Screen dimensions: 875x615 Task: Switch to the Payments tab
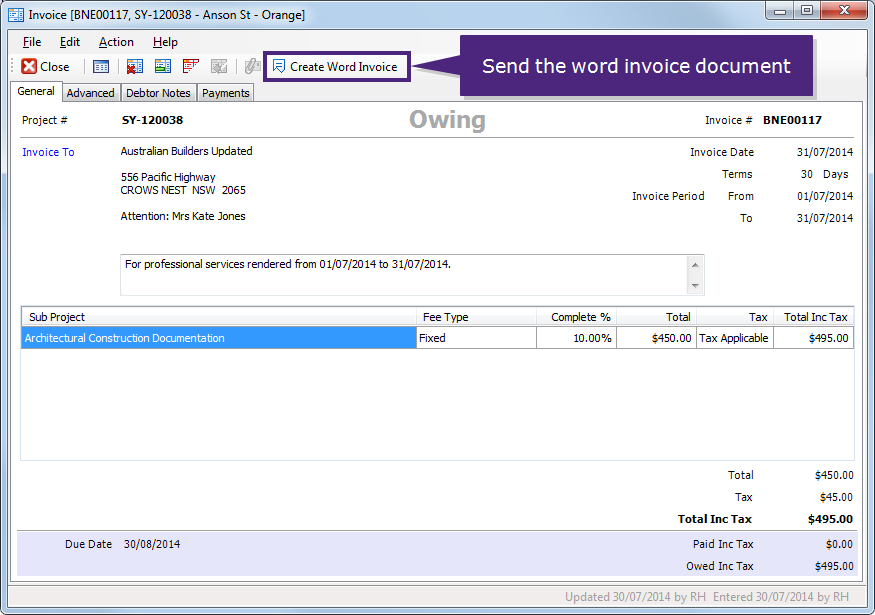point(225,92)
